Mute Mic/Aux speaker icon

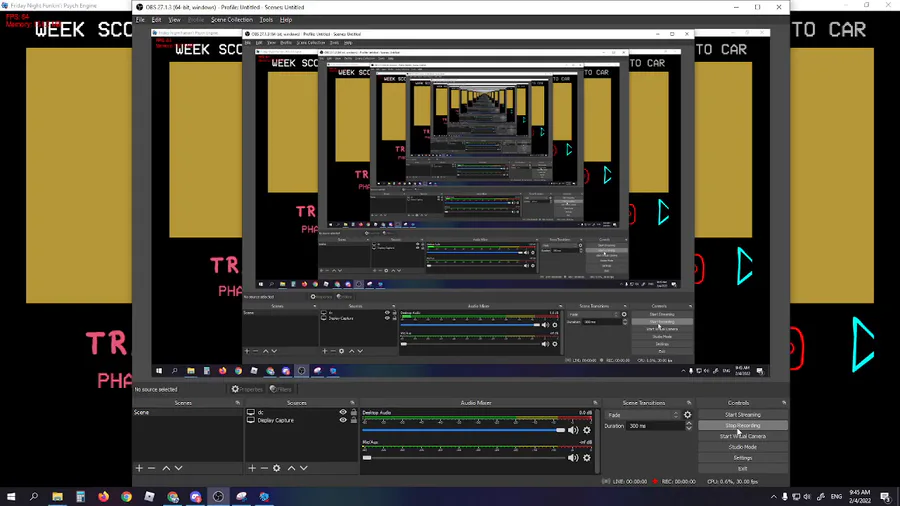tap(573, 458)
